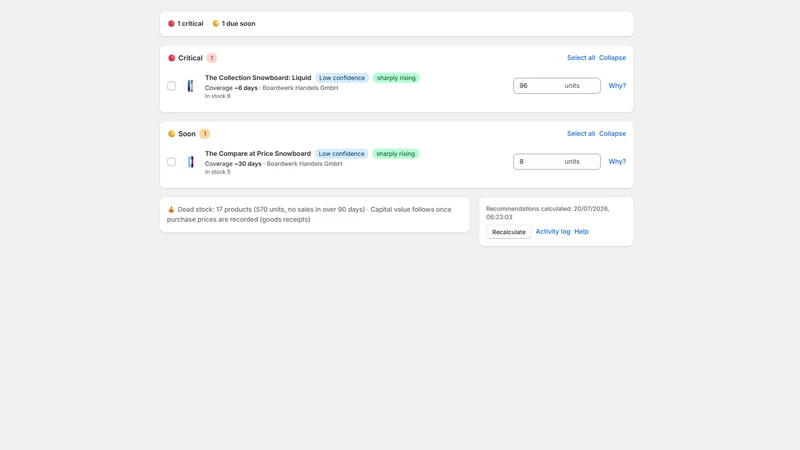Image resolution: width=800 pixels, height=450 pixels.
Task: Open The Compare at Price Snowboard thumbnail
Action: 190,162
